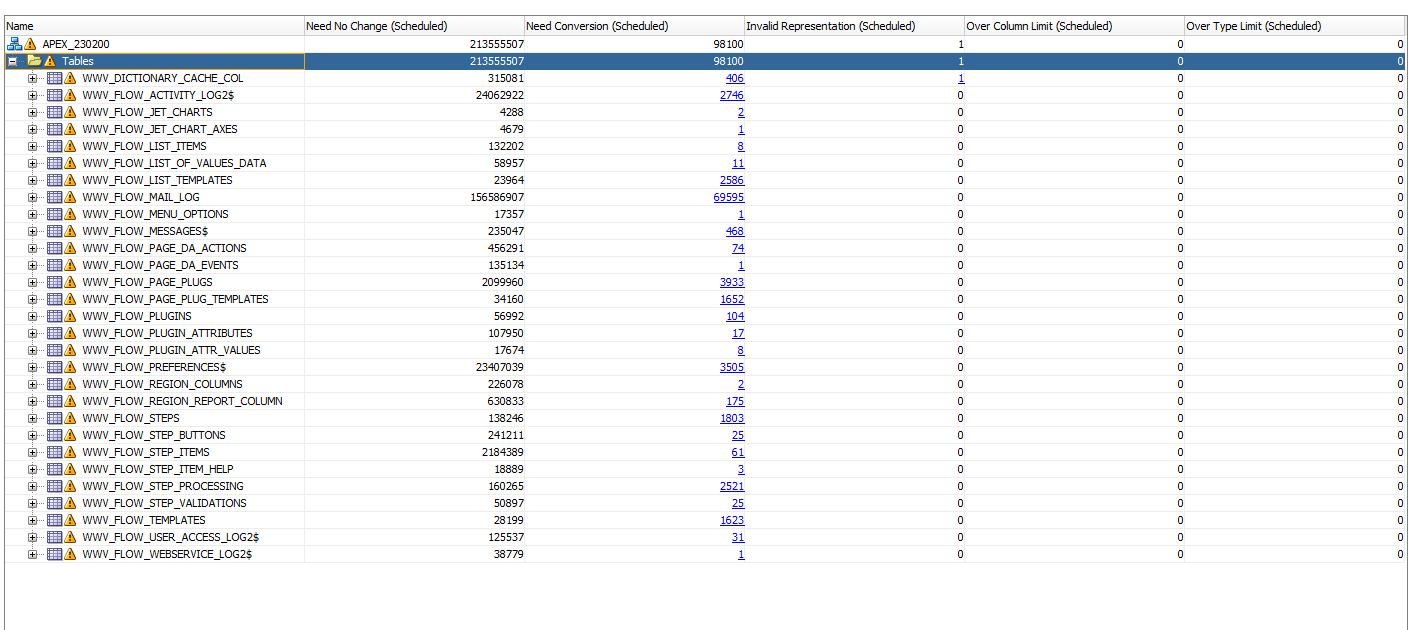Click the warning icon beside WWV_FLOW_MESSAGES$
Image resolution: width=1414 pixels, height=630 pixels.
click(70, 231)
